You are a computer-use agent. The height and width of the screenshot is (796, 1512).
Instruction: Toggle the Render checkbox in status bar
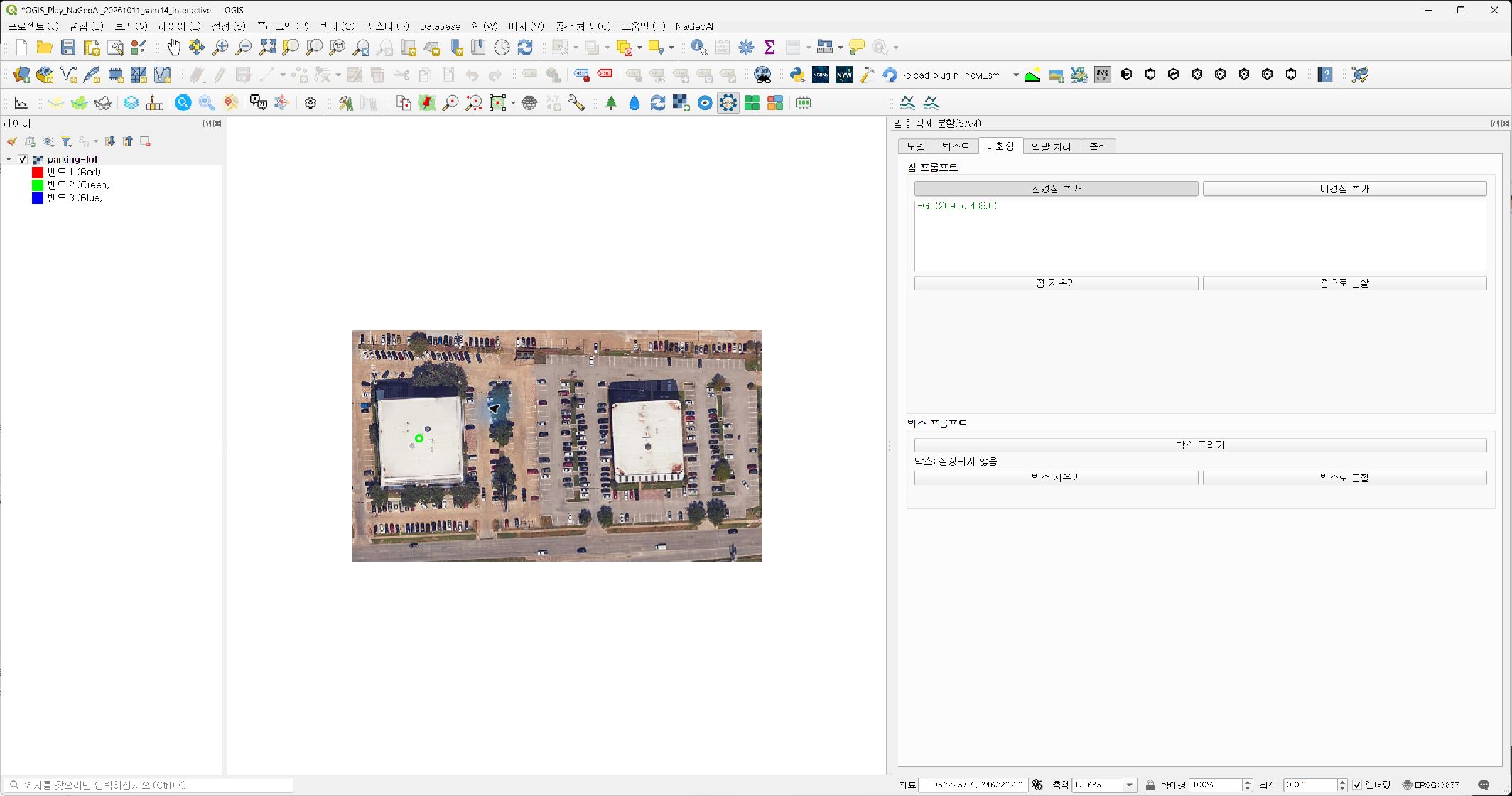click(x=1357, y=785)
